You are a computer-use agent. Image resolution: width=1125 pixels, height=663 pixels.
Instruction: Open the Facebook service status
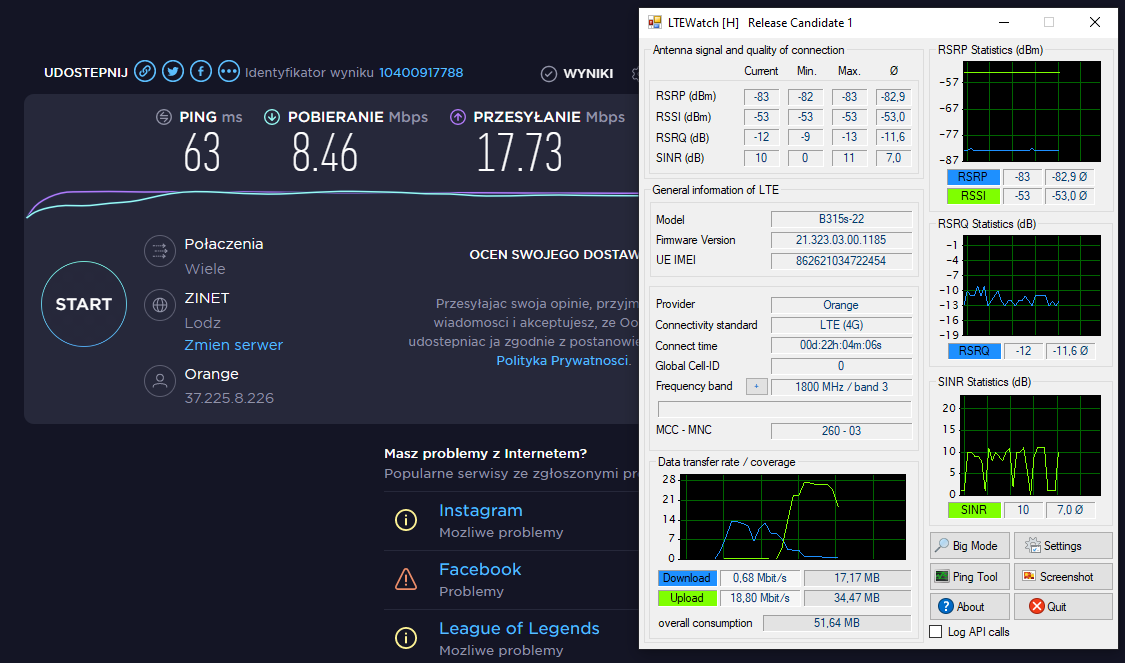tap(480, 569)
